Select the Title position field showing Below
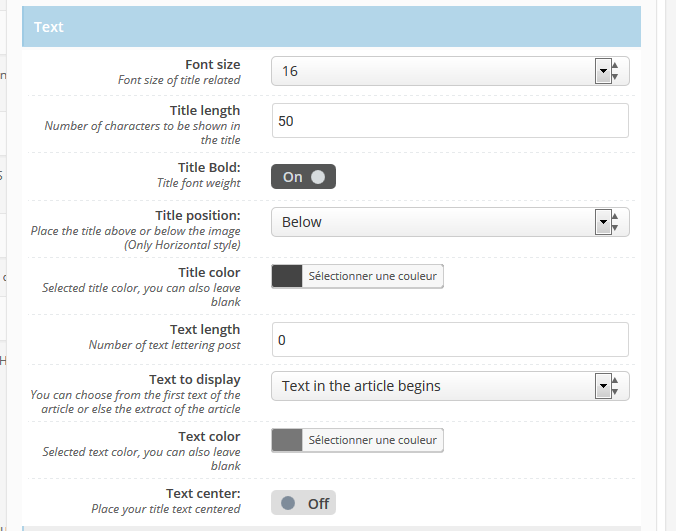This screenshot has height=531, width=676. tap(450, 222)
